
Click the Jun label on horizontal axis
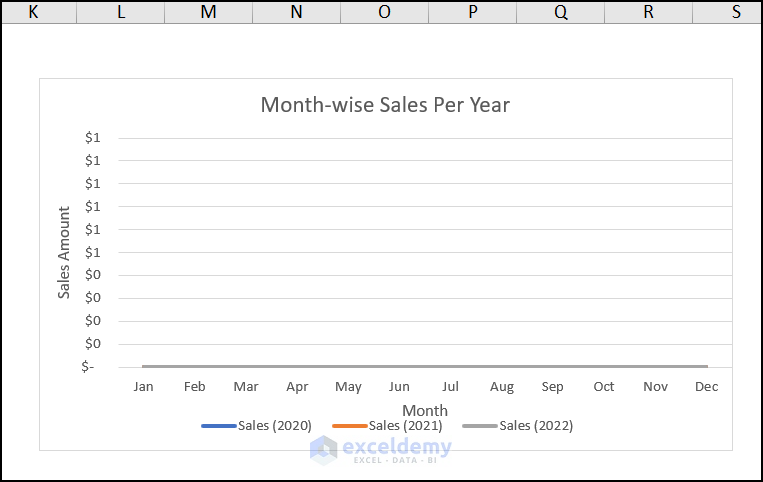399,386
